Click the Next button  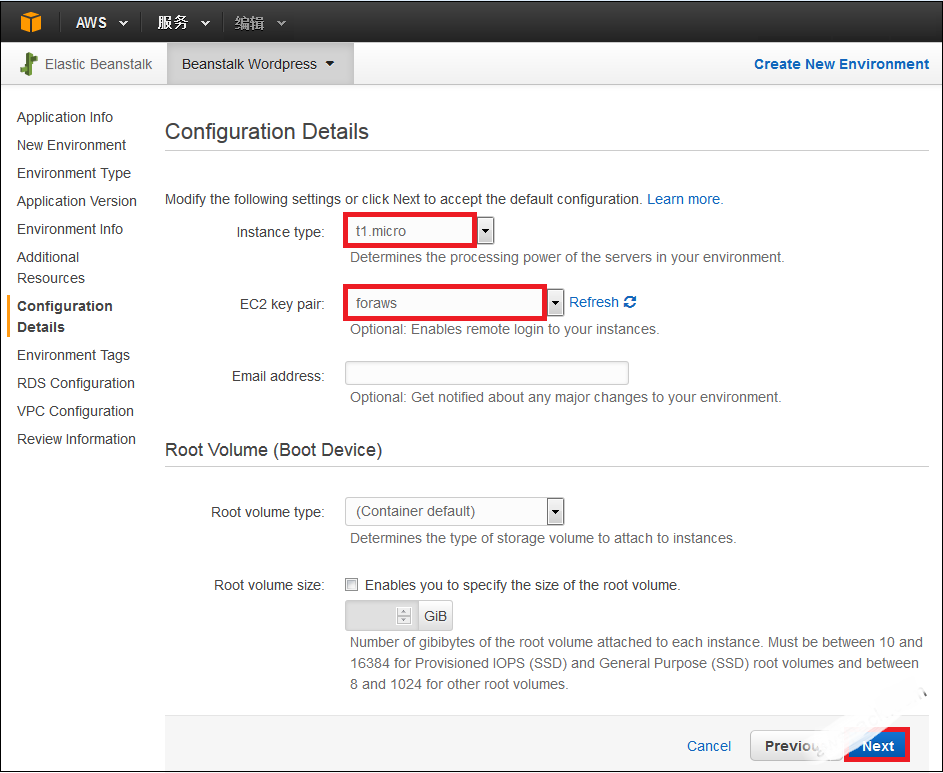pos(877,746)
